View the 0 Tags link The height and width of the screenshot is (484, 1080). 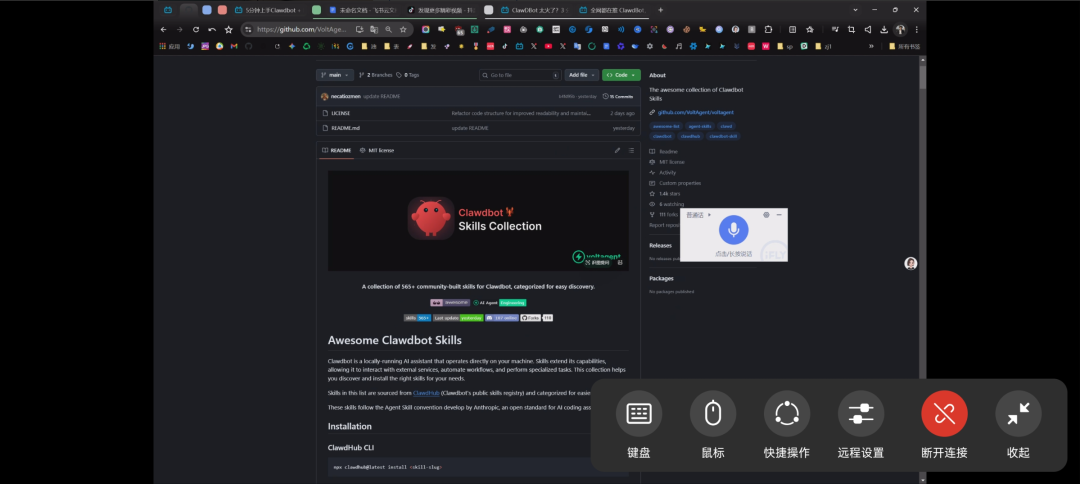tap(408, 75)
